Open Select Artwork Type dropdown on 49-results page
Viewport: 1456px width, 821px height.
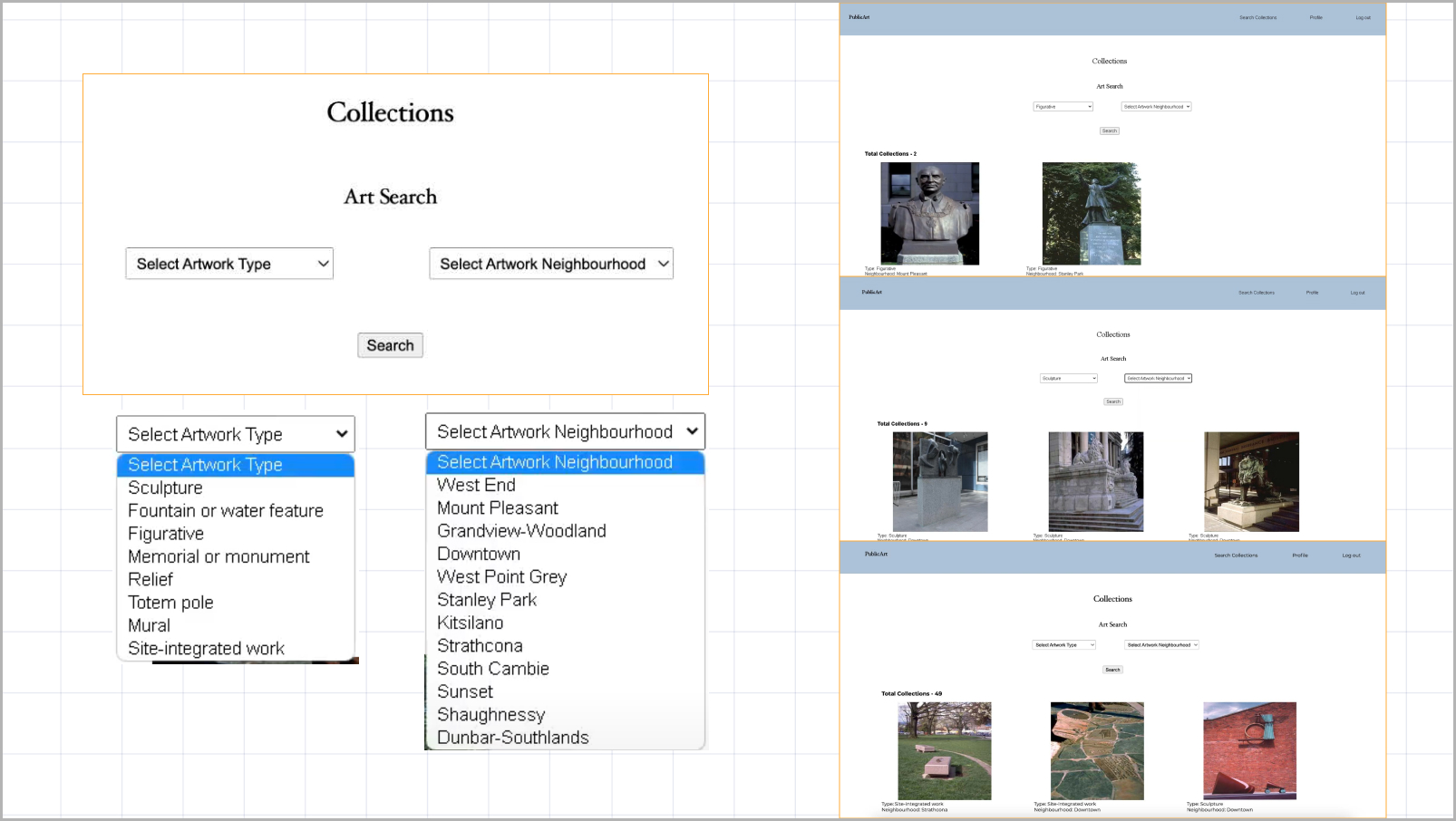click(x=1064, y=645)
